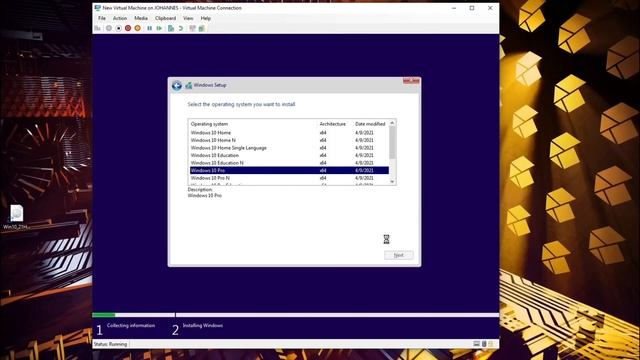Click the gray Start VM toolbar icon
The height and width of the screenshot is (360, 640).
109,28
